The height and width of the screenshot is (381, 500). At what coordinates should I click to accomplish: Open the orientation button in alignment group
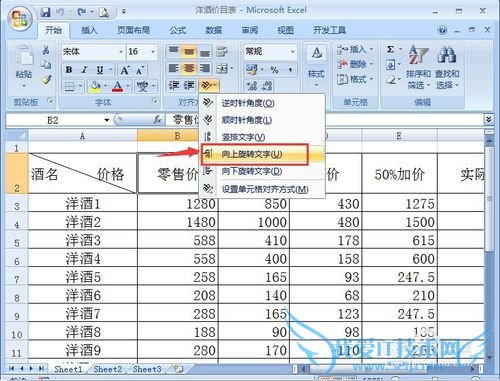click(208, 86)
